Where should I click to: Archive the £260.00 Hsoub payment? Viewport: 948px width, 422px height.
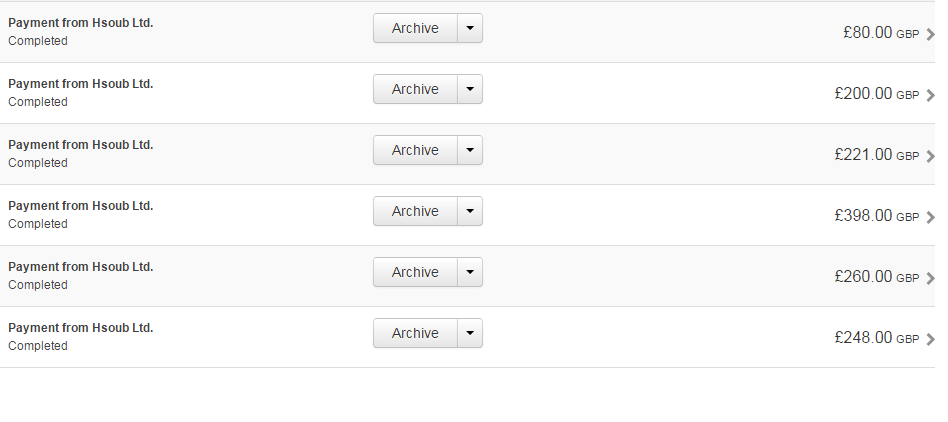click(415, 272)
